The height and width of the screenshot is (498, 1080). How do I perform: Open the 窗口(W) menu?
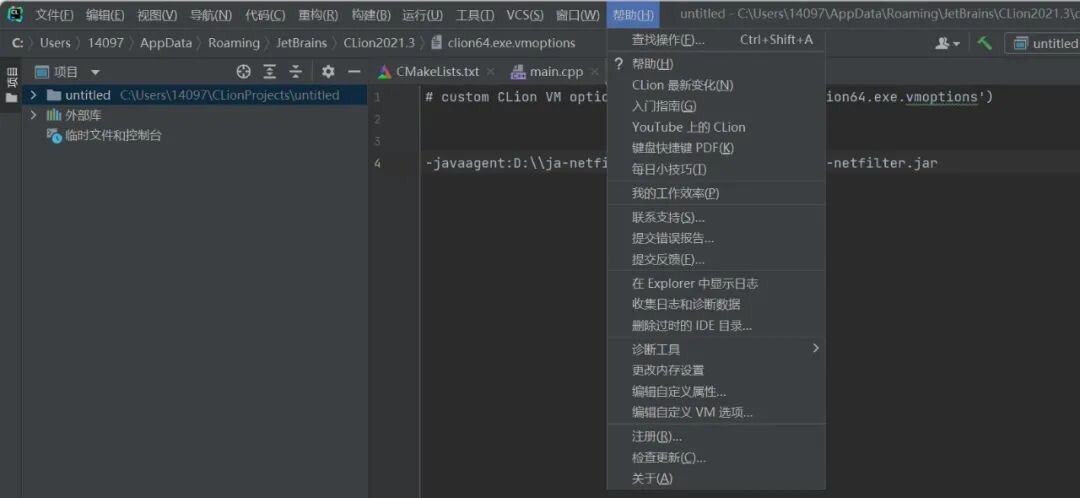pos(577,14)
